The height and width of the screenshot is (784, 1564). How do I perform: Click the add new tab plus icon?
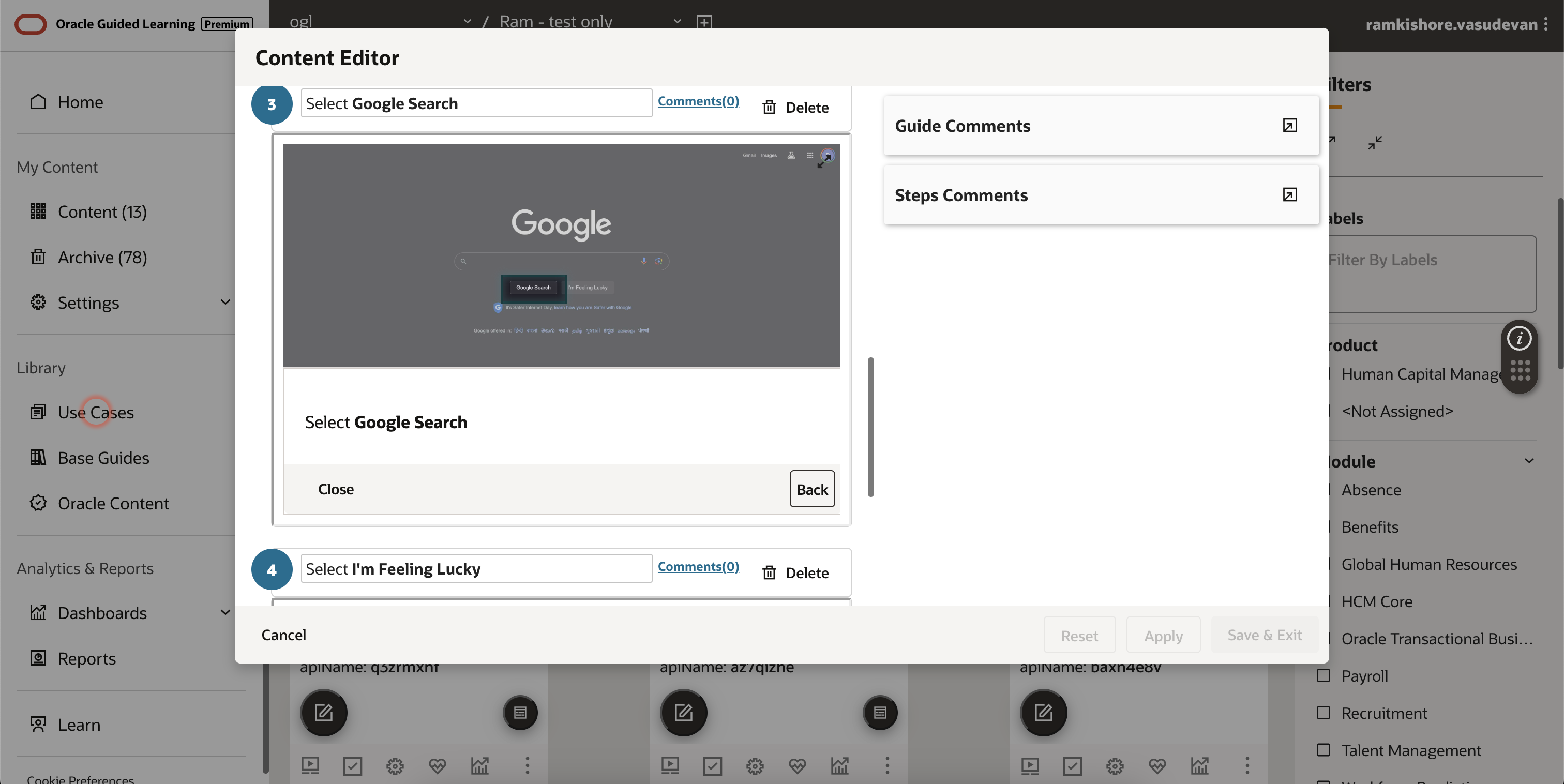point(704,22)
